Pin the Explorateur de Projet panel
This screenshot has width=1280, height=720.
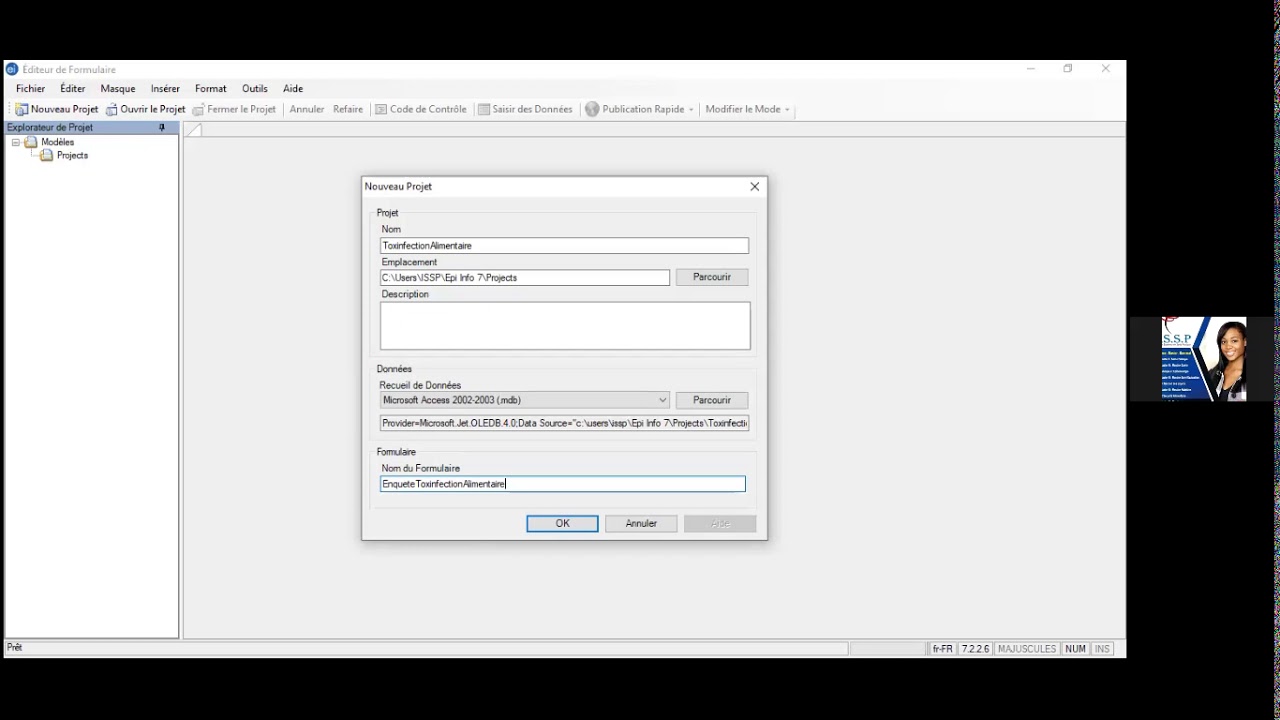162,127
